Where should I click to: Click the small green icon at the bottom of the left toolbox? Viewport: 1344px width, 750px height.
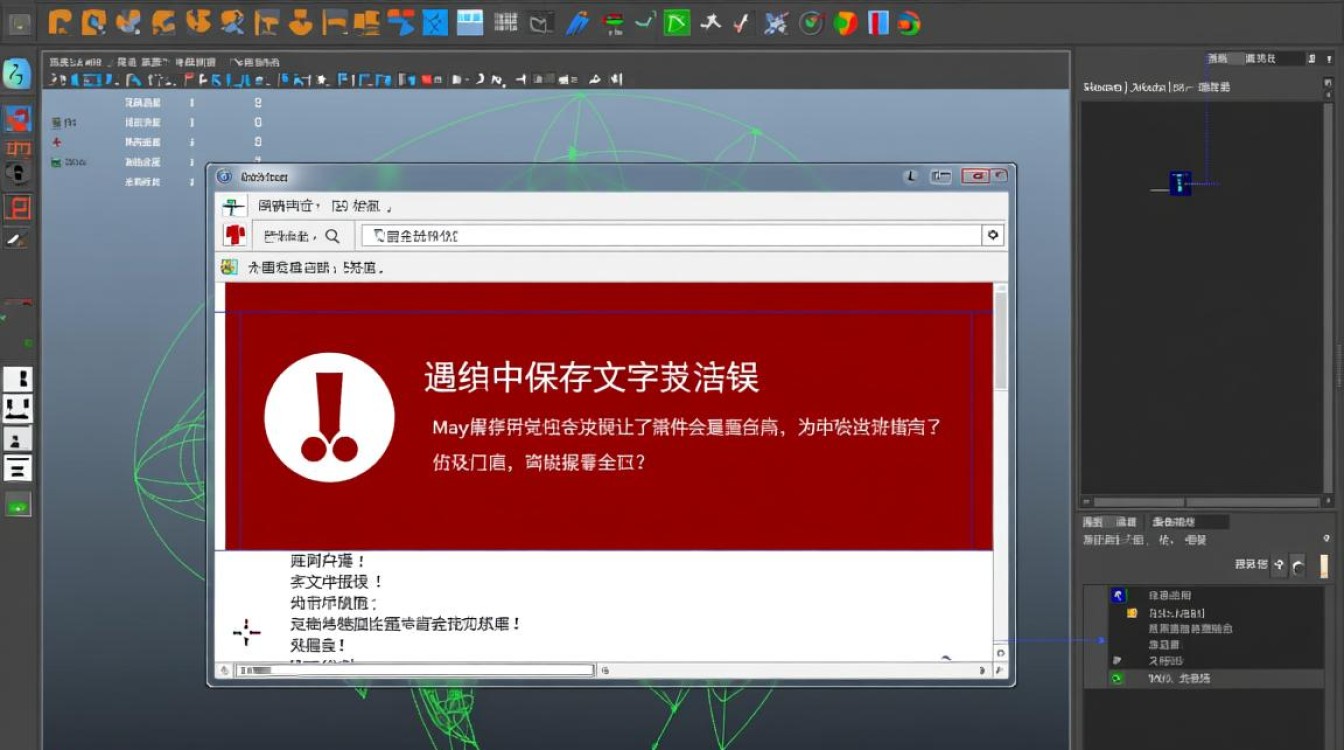pyautogui.click(x=18, y=506)
